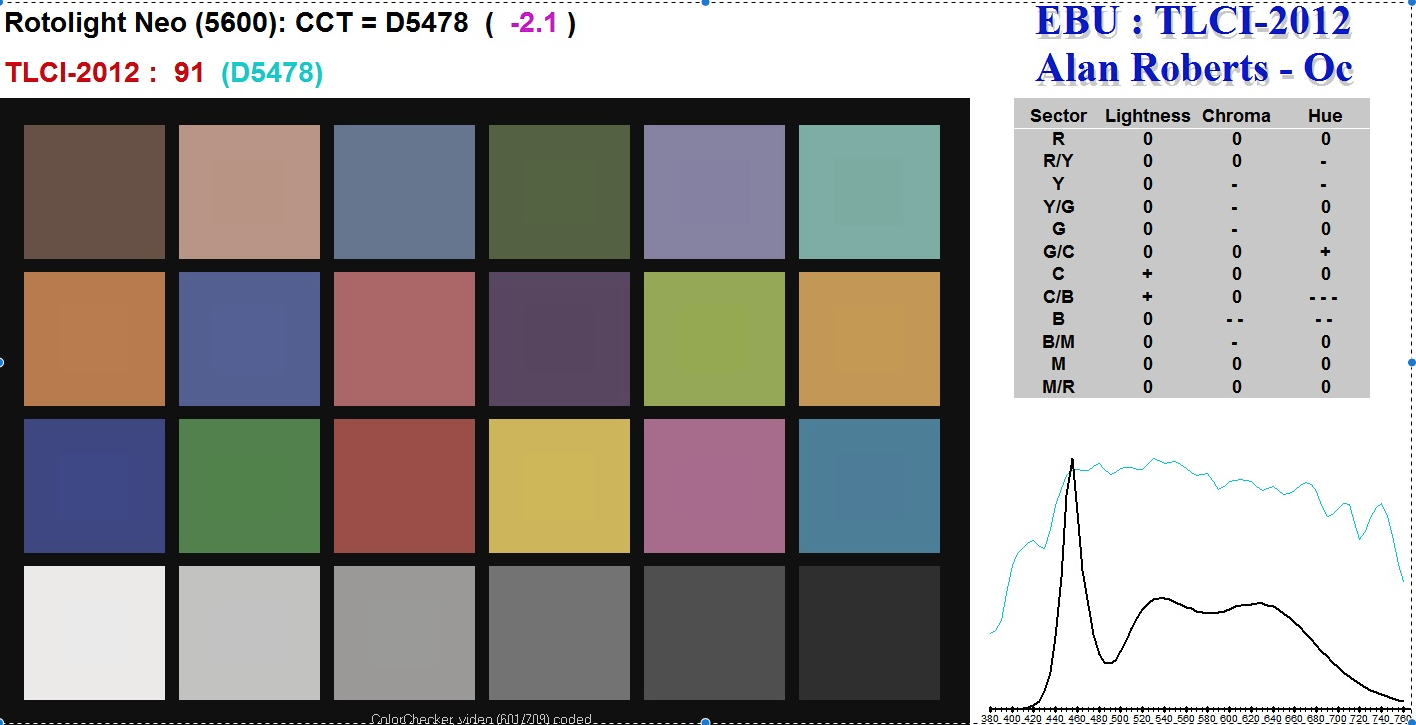This screenshot has width=1416, height=725.
Task: Click the magenta -2.1 value in the title
Action: tap(533, 23)
